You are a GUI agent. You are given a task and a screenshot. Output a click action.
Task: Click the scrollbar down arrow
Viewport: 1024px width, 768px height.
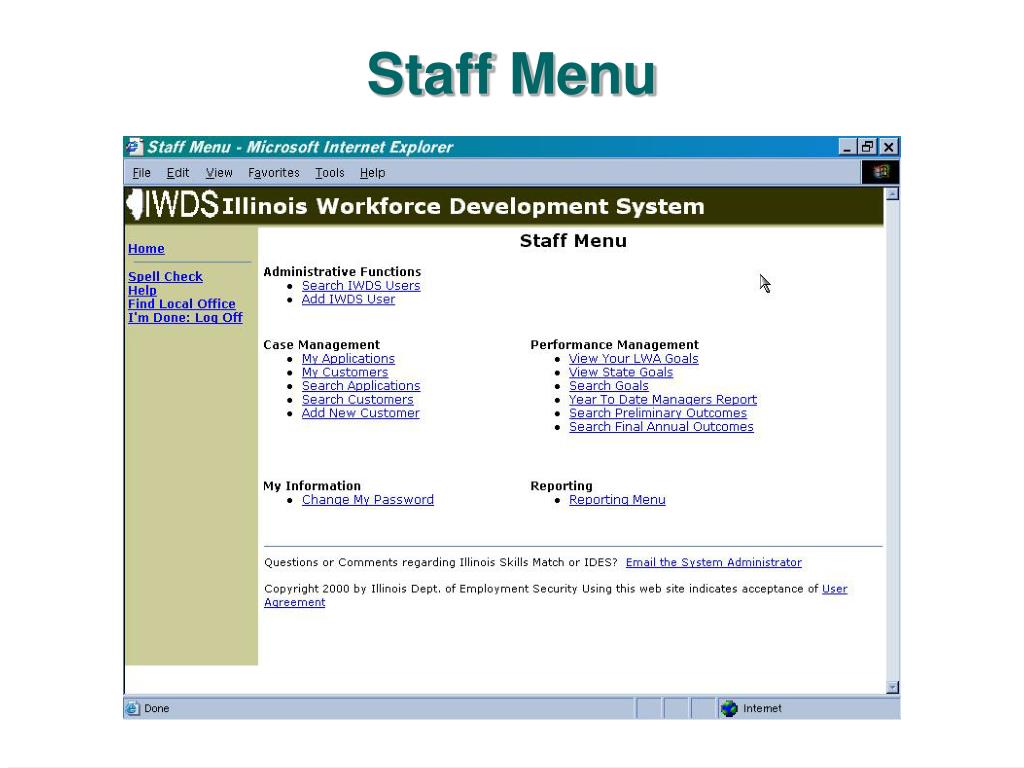point(892,687)
